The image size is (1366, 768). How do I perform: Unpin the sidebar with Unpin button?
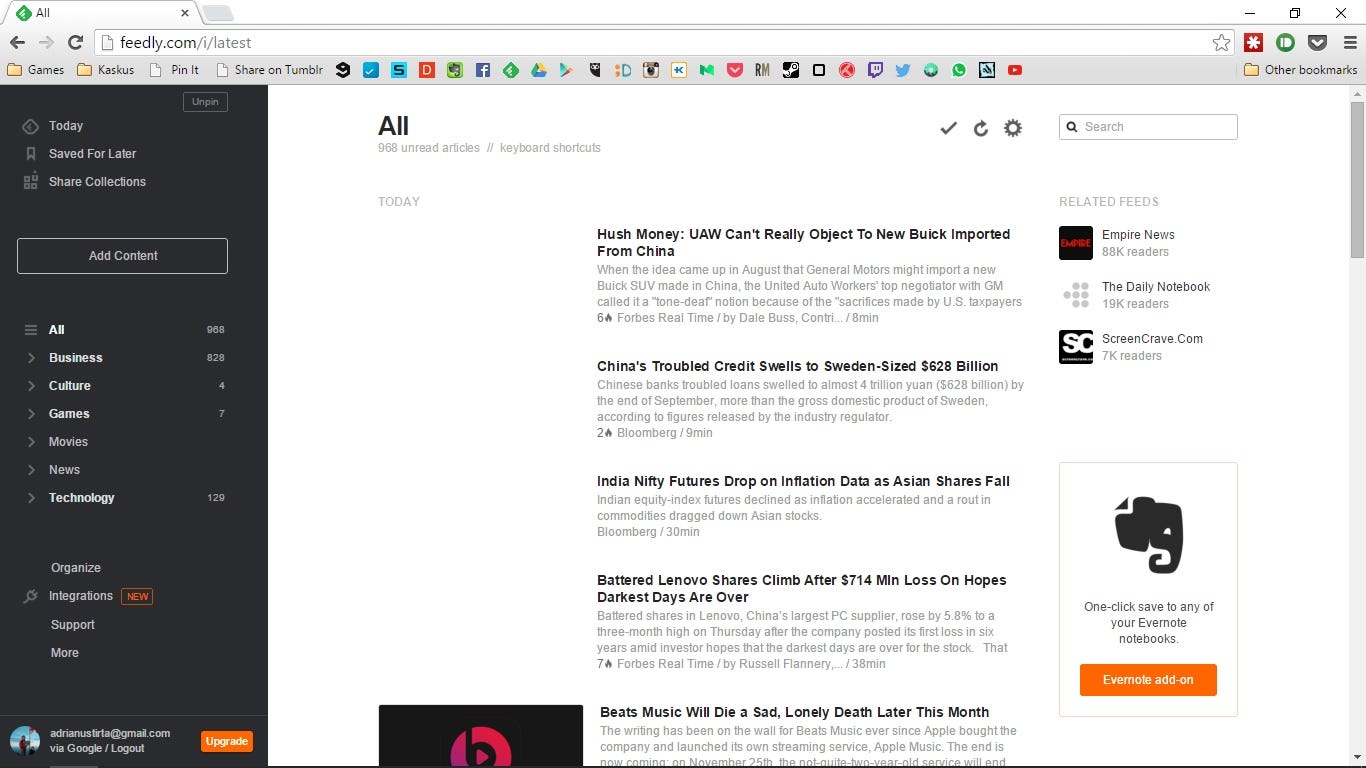(x=205, y=102)
